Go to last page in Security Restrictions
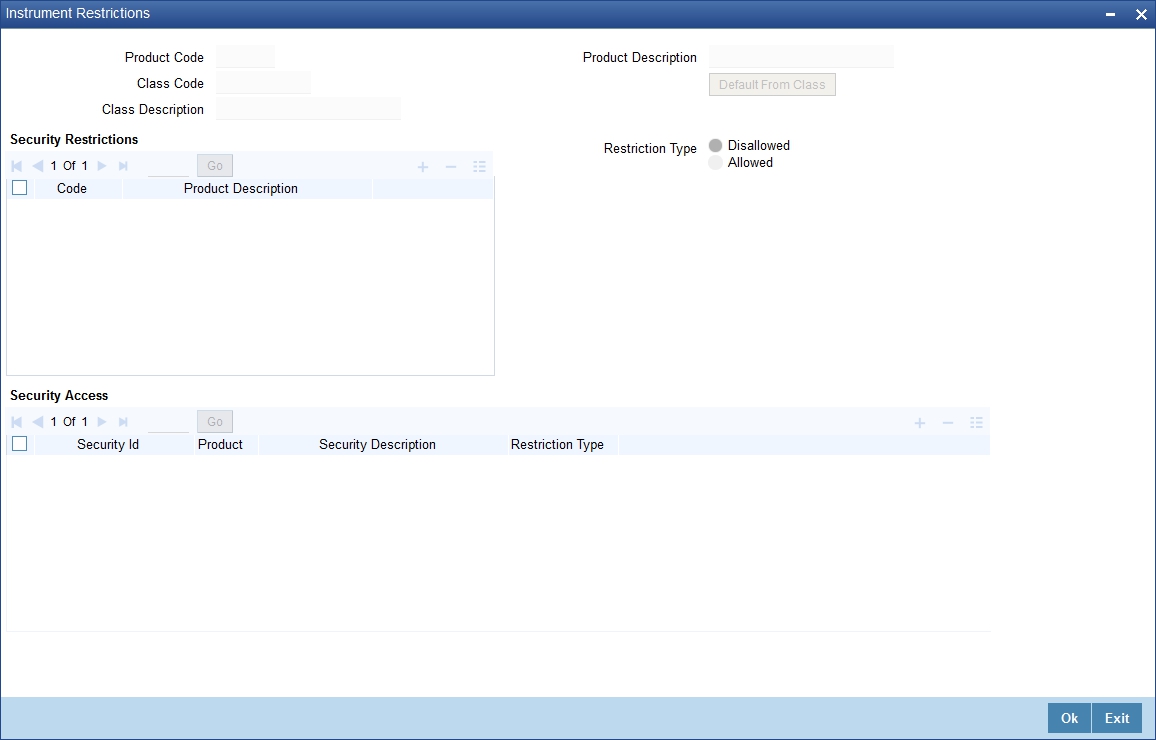The width and height of the screenshot is (1156, 740). [x=123, y=166]
